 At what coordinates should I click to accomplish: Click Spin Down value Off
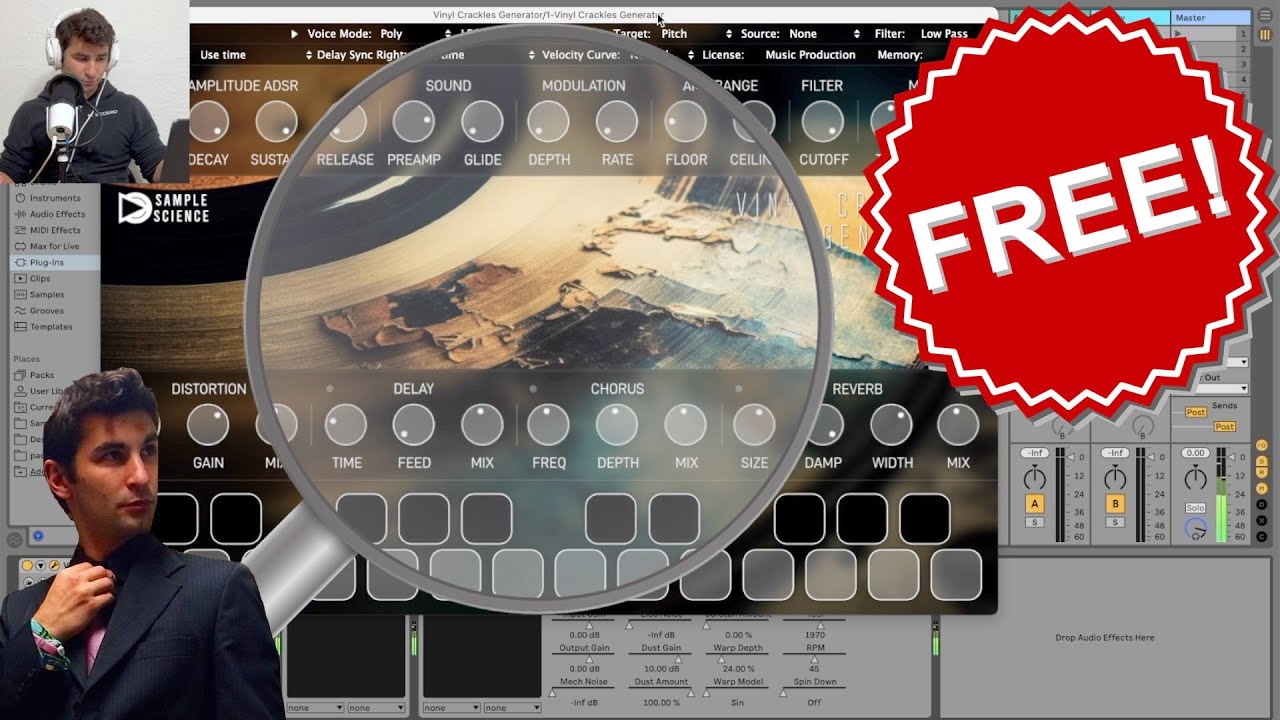click(x=814, y=702)
